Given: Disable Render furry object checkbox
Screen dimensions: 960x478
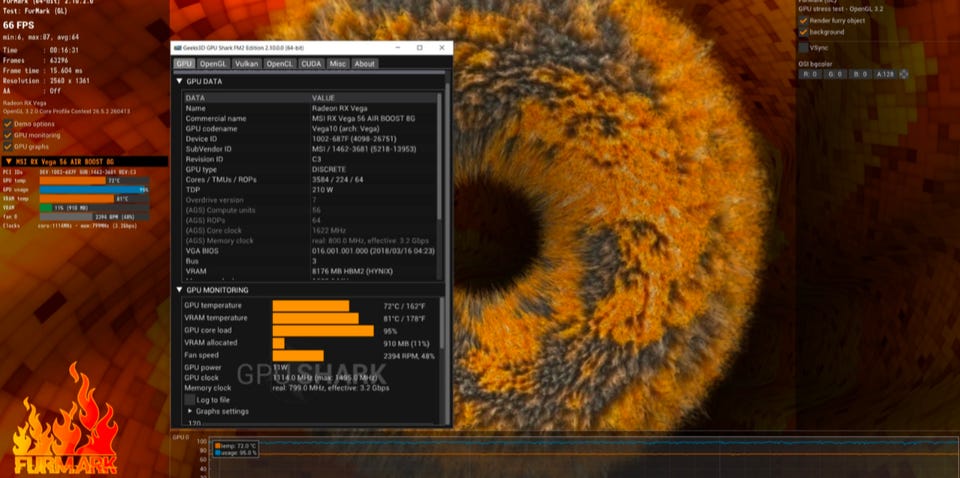Looking at the screenshot, I should (803, 20).
